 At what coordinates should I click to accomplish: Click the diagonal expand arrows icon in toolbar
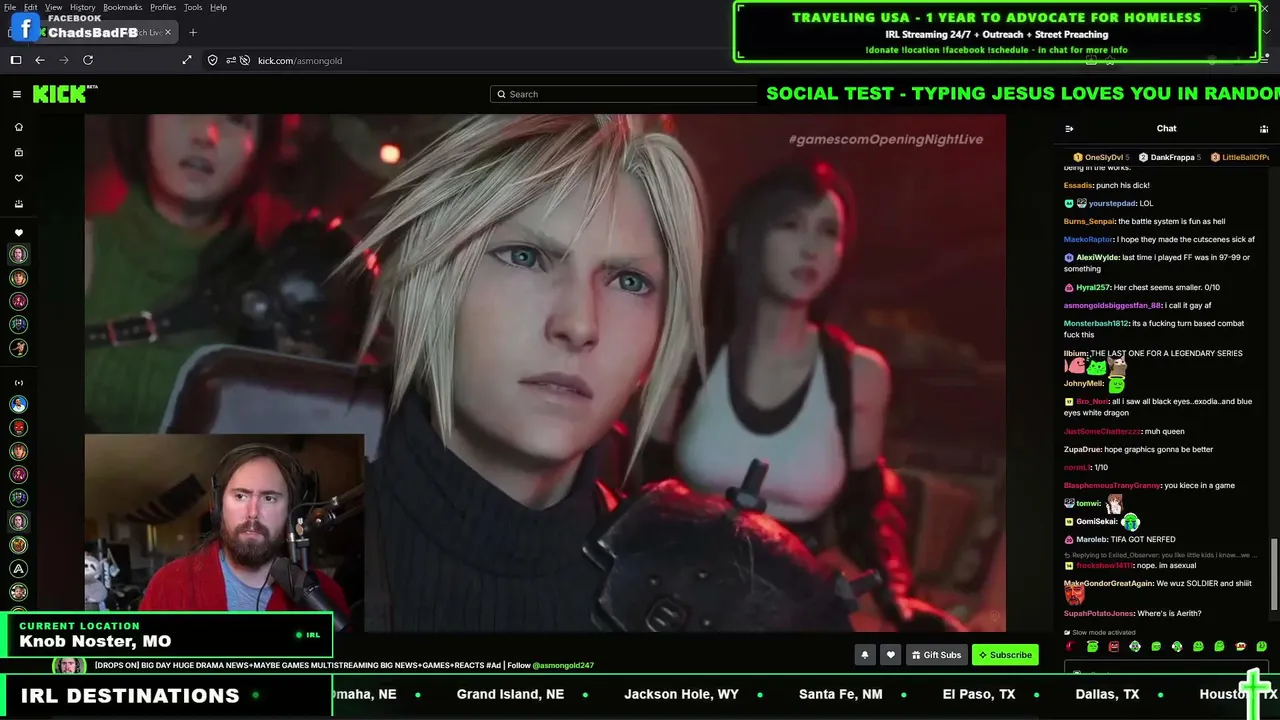pyautogui.click(x=187, y=60)
